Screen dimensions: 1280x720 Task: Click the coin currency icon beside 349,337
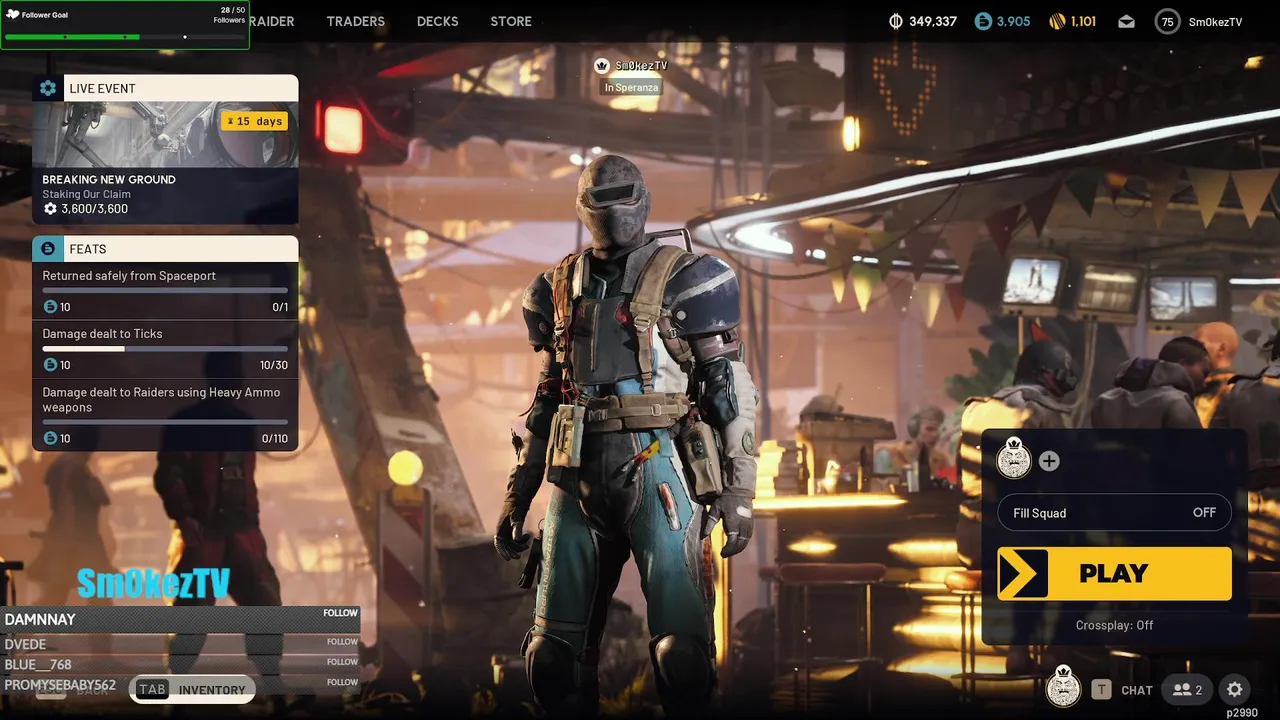(895, 21)
